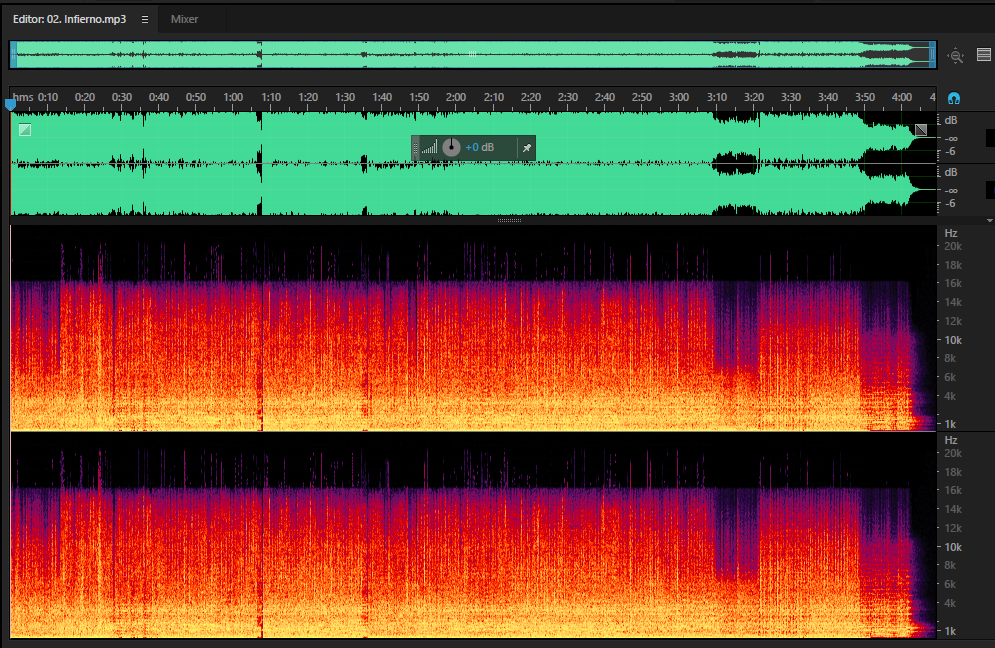Open the Editor panel menu icon
Screen dimensions: 995x648
tap(145, 20)
